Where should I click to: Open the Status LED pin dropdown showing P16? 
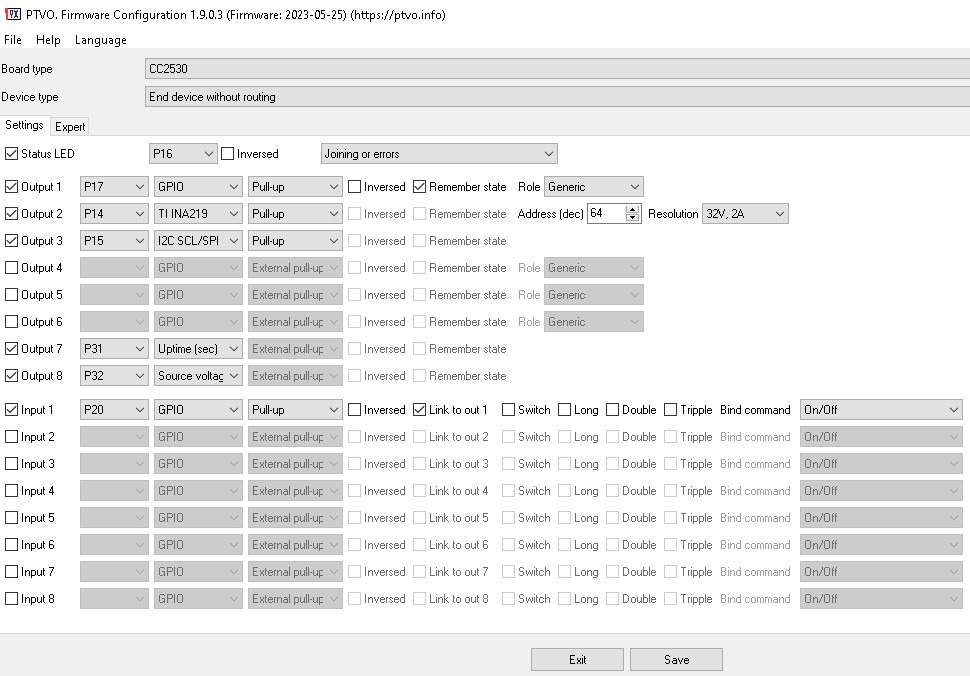tap(181, 153)
